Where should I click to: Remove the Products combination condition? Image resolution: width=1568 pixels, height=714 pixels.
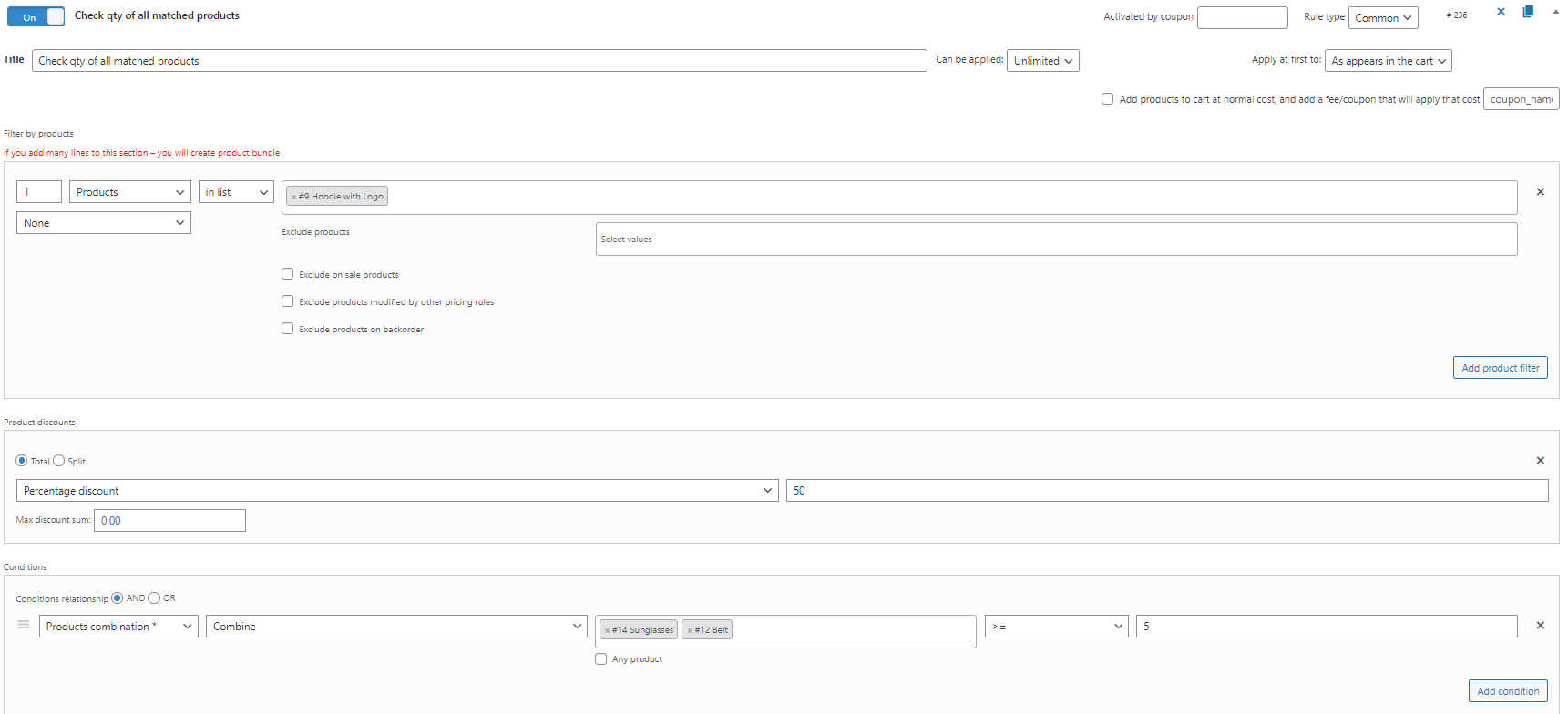click(1541, 626)
